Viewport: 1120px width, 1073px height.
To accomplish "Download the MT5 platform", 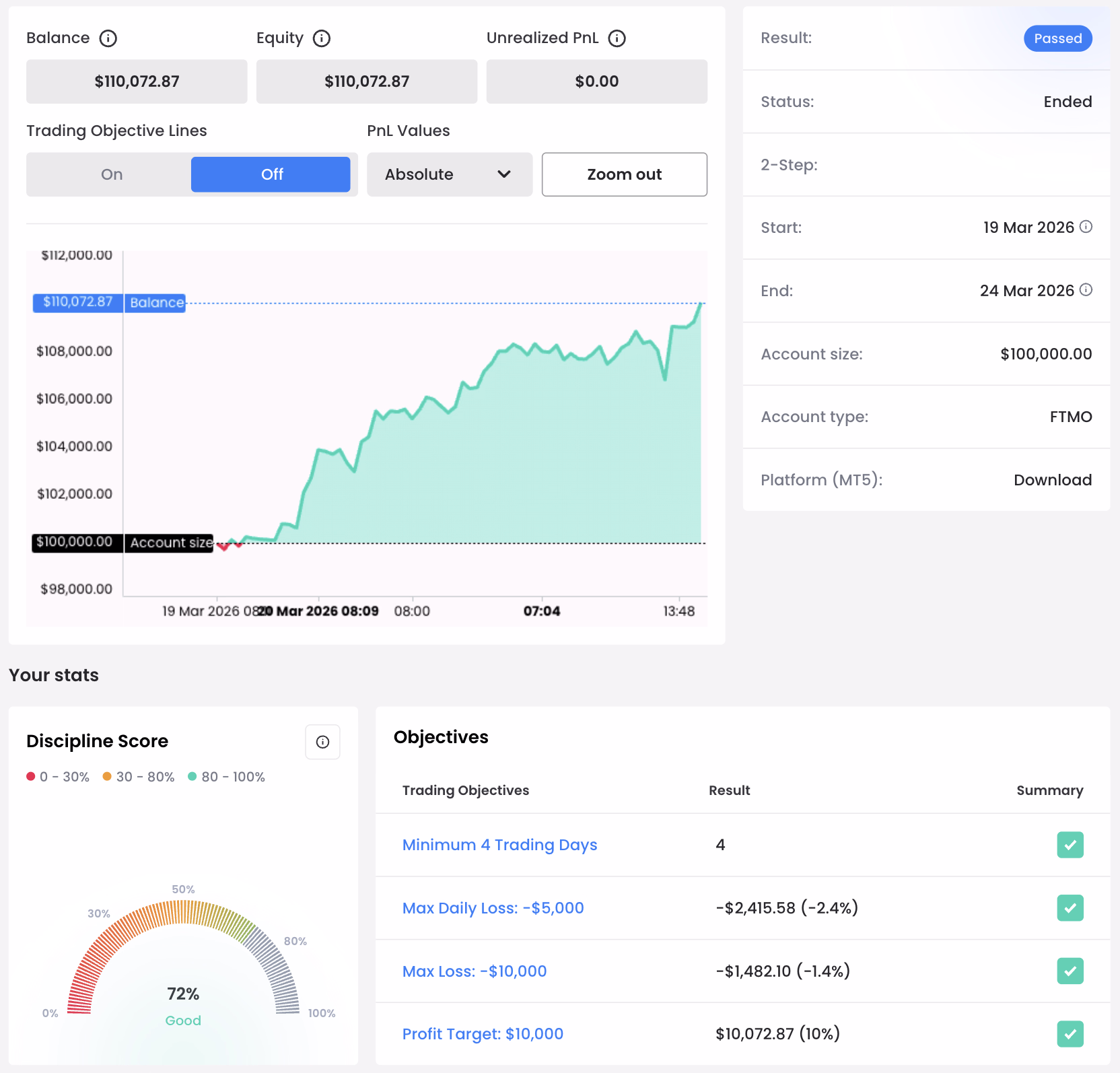I will [1053, 480].
